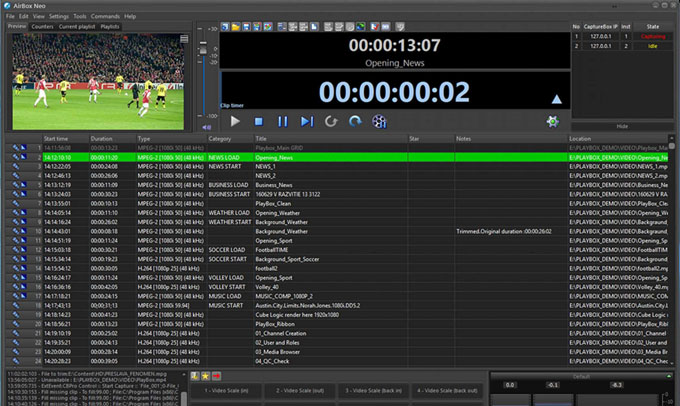Click the football match preview thumbnail

point(98,82)
